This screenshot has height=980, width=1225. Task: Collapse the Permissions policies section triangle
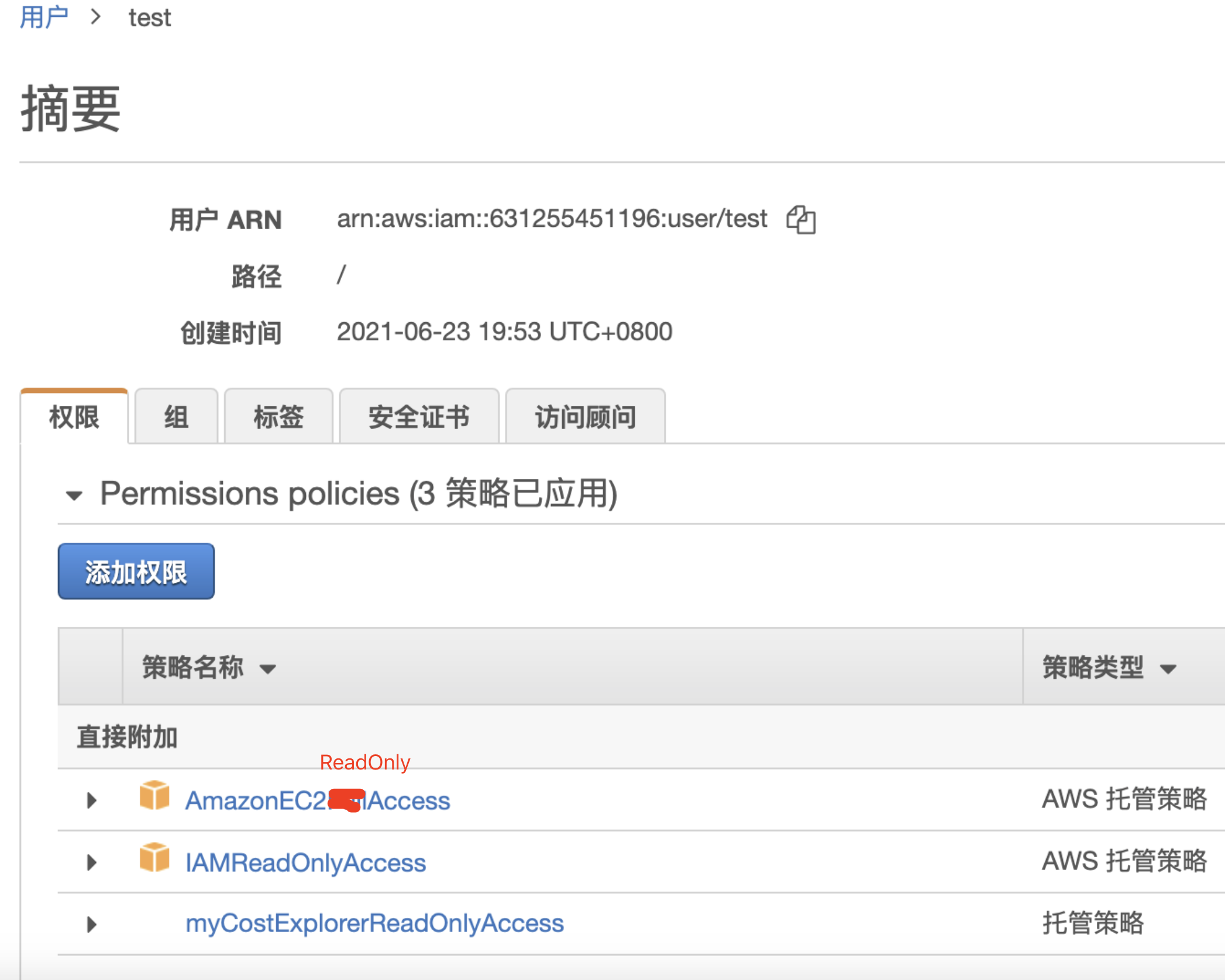(x=74, y=496)
